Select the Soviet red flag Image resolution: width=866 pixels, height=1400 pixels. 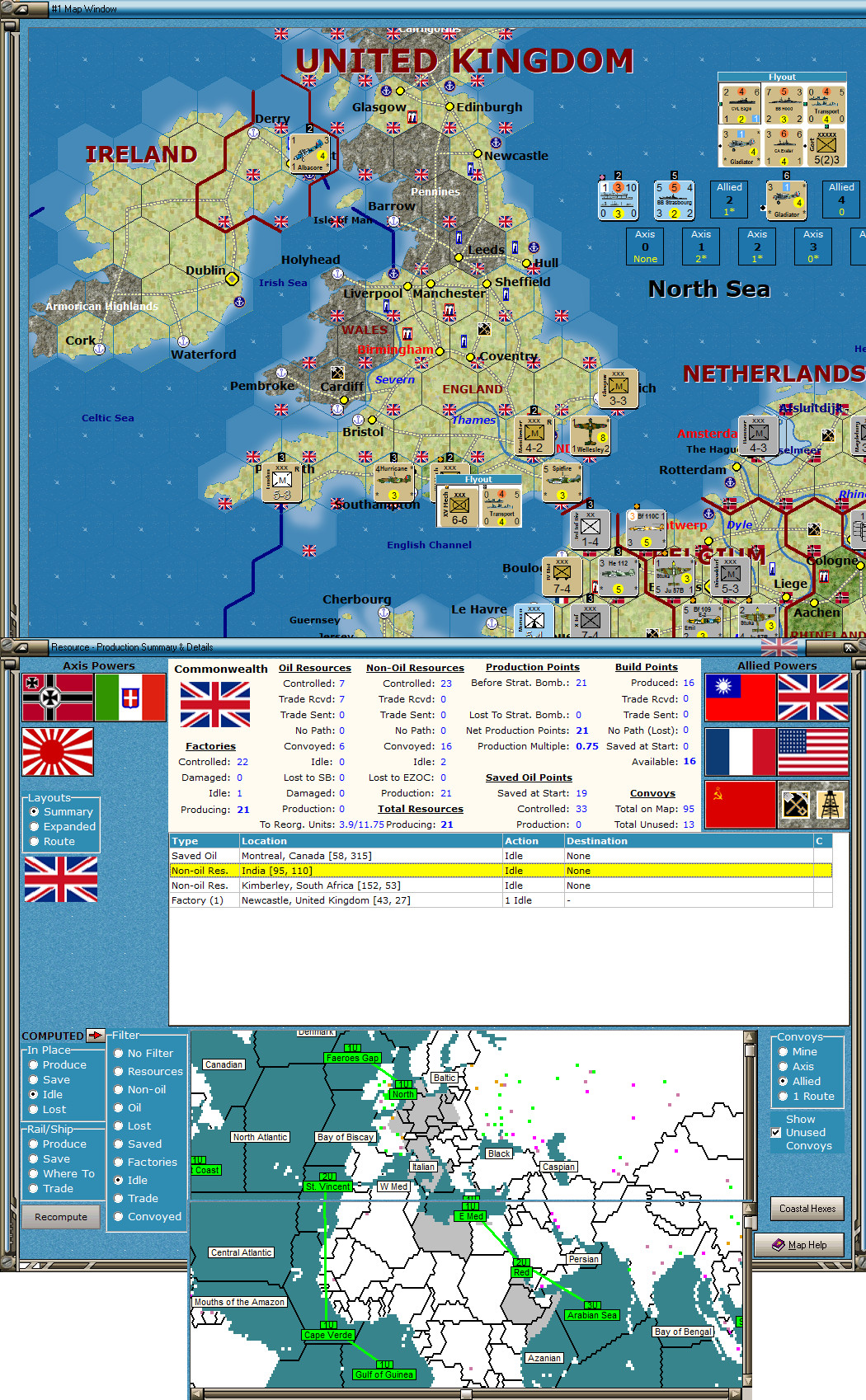[741, 805]
